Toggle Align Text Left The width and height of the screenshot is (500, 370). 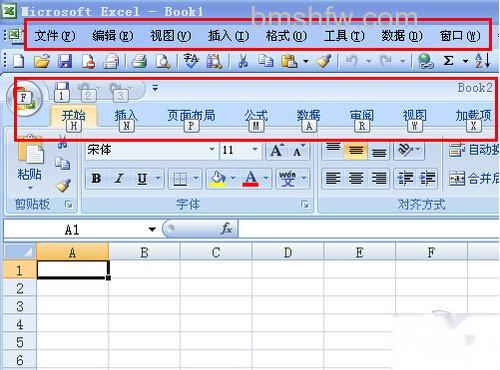pos(333,179)
